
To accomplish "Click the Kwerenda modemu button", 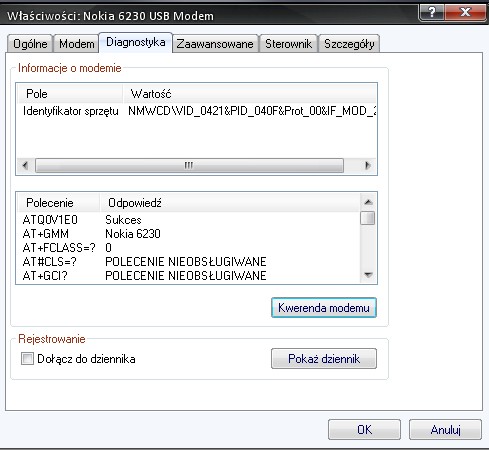I will pos(324,308).
